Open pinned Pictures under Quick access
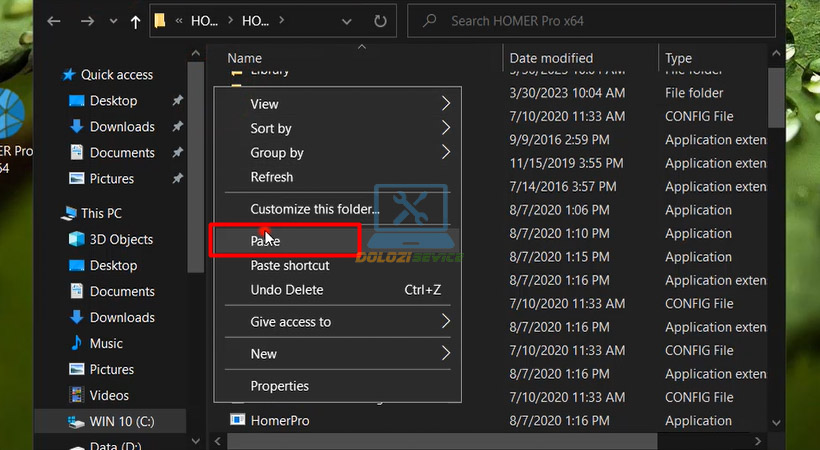This screenshot has height=450, width=820. pos(111,179)
